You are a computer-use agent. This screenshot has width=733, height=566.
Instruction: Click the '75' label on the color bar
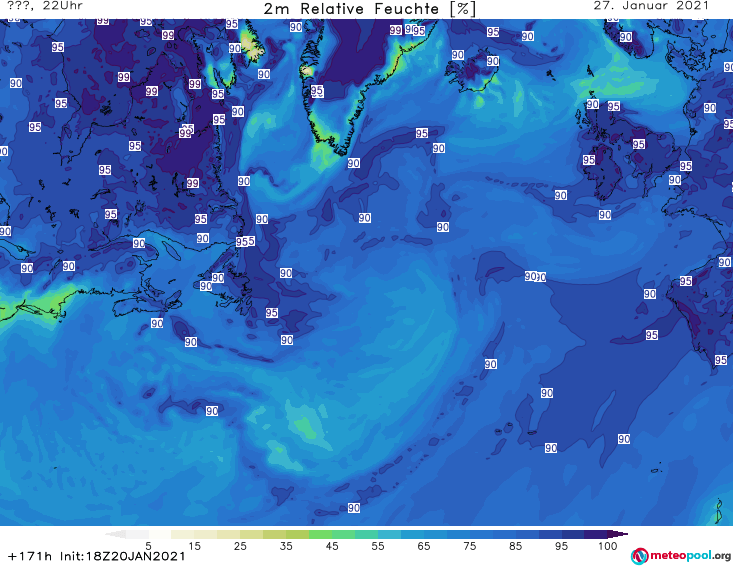tap(469, 546)
